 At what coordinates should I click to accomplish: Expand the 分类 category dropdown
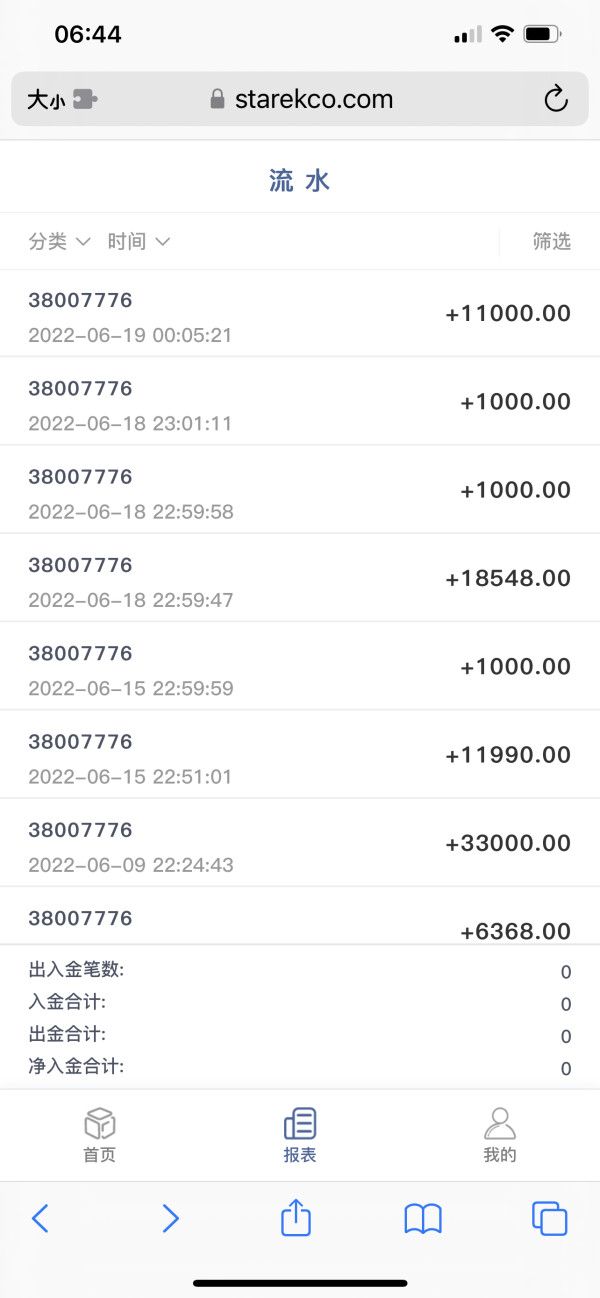59,241
